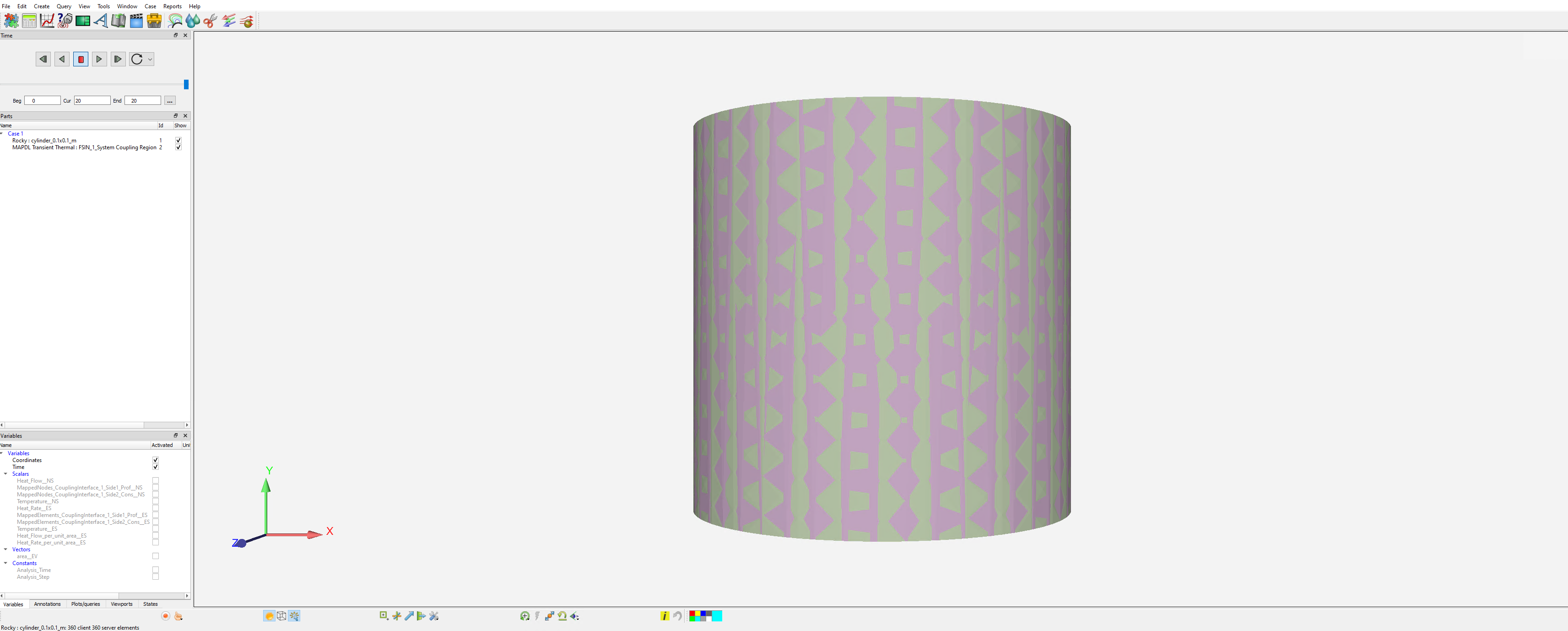This screenshot has height=631, width=1568.
Task: Open the pick tool hand dropdown
Action: tap(178, 616)
